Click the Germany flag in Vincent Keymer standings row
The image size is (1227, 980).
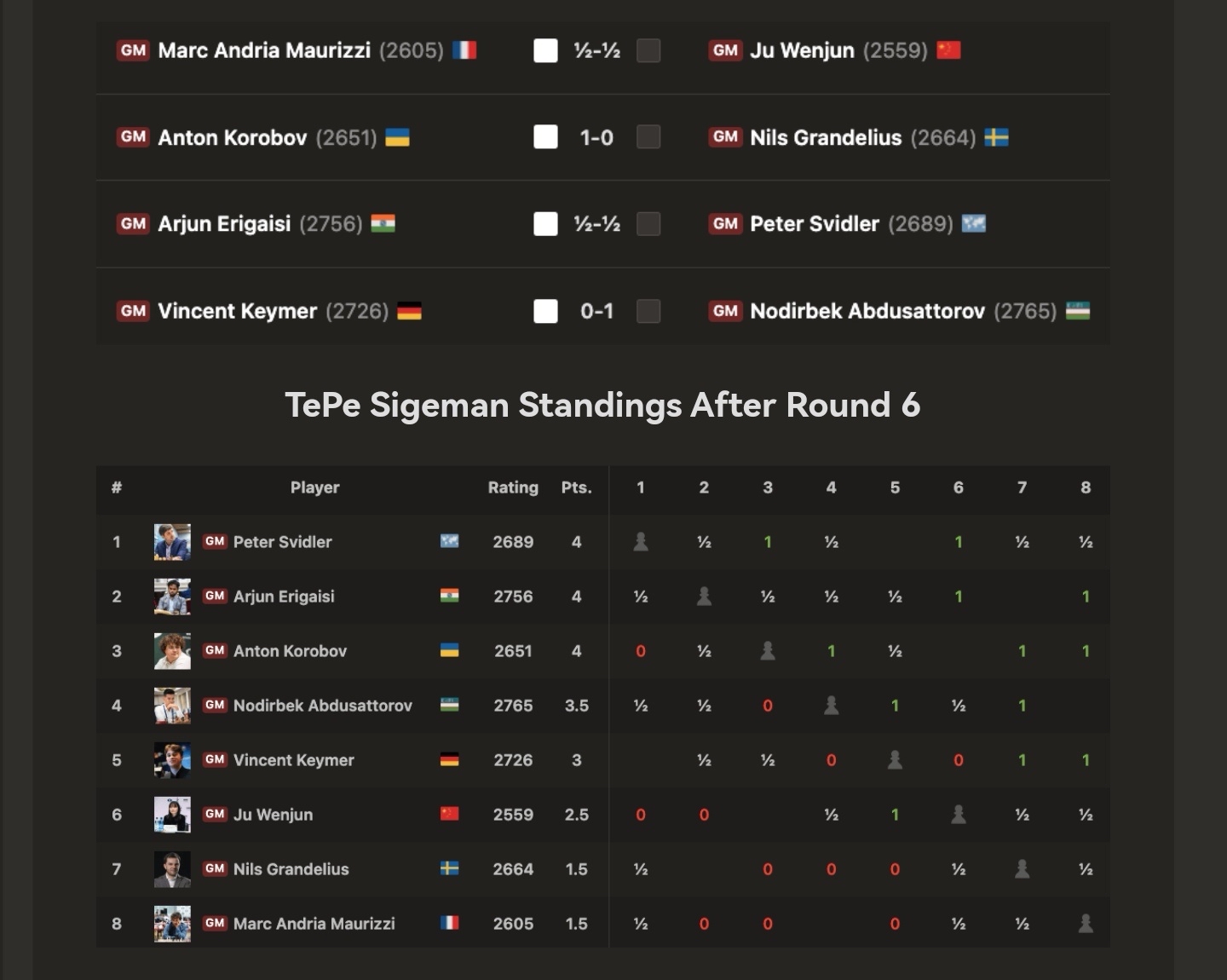pyautogui.click(x=450, y=759)
